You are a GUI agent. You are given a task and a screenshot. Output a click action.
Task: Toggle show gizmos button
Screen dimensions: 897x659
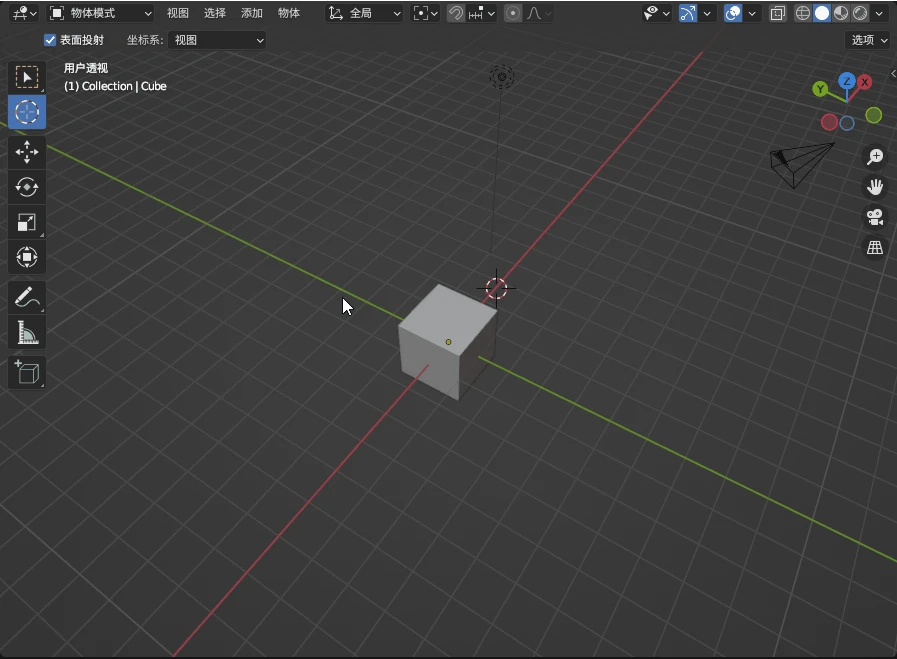(x=688, y=13)
